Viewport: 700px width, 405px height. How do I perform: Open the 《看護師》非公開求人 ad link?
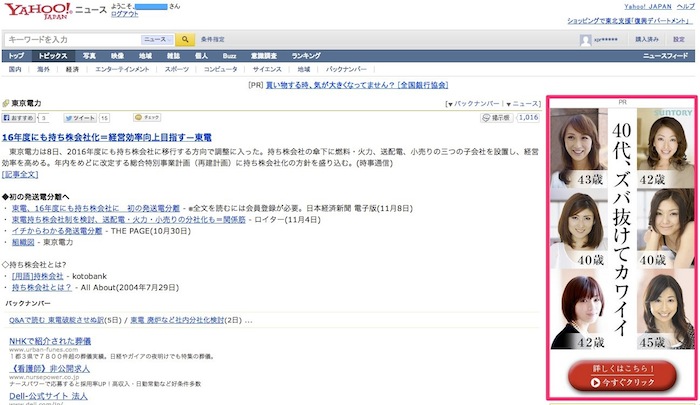(x=49, y=369)
